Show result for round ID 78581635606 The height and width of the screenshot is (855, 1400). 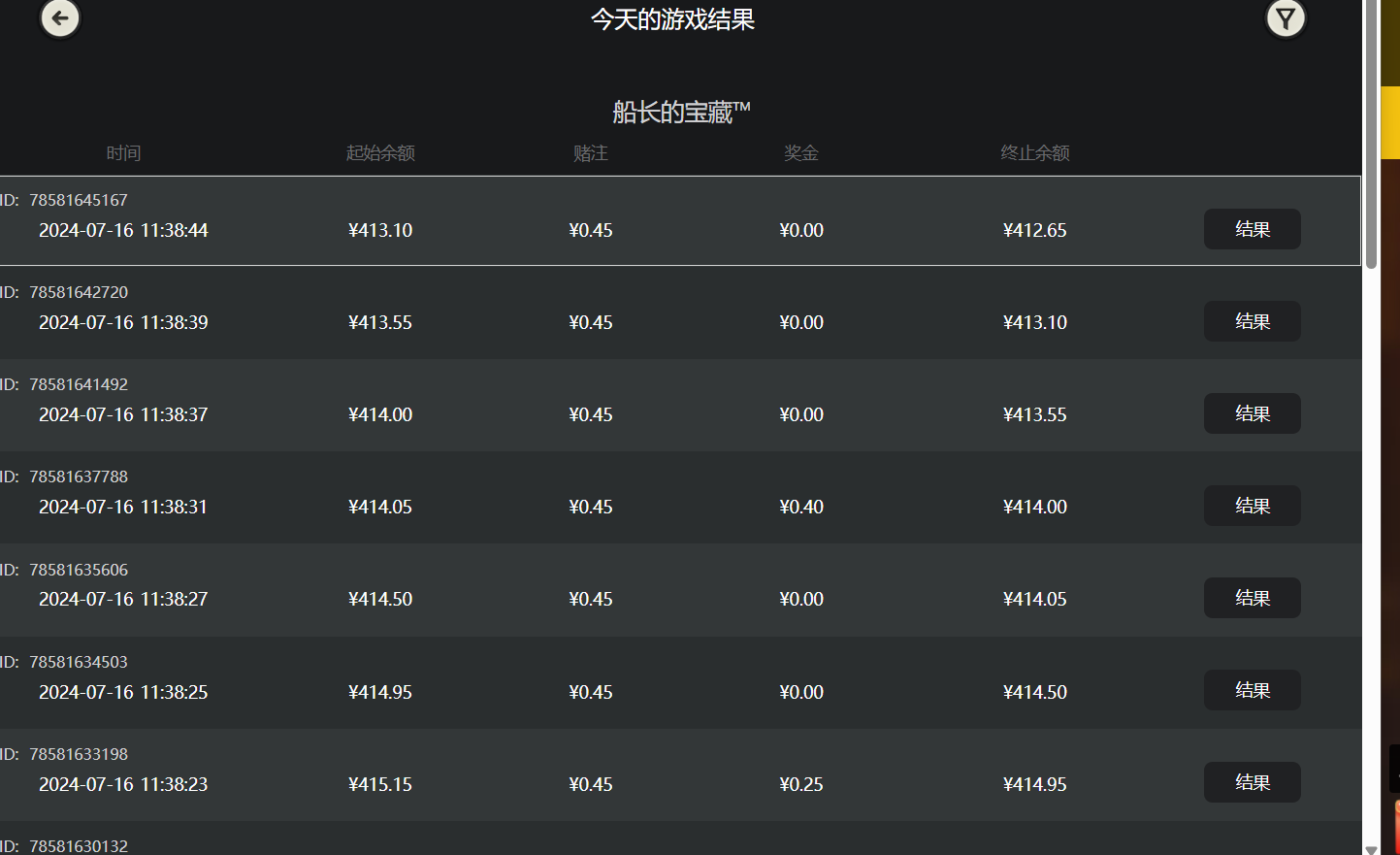pos(1252,598)
